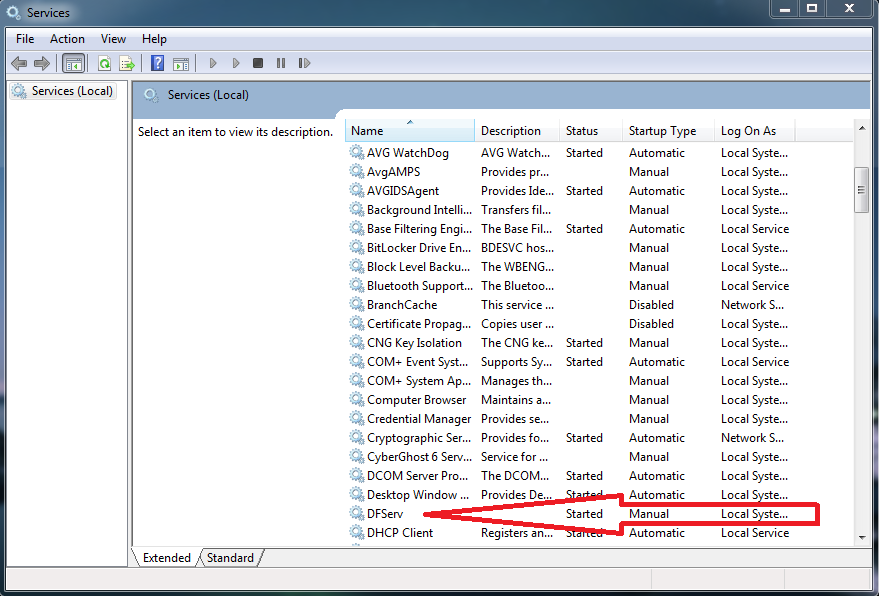The image size is (879, 596).
Task: Click the Start Service play icon
Action: (212, 63)
